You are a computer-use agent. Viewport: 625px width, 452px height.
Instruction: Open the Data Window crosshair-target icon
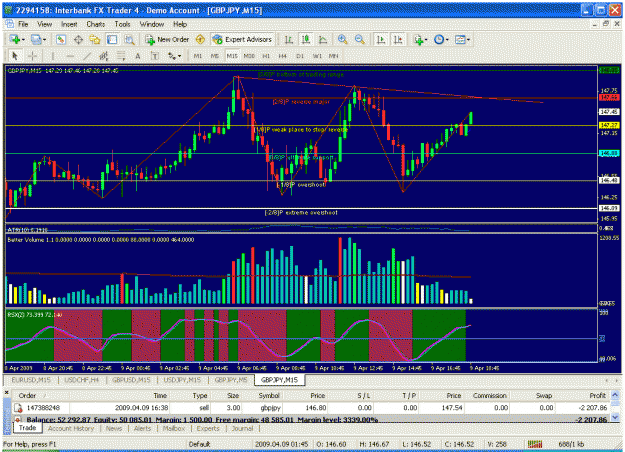(78, 39)
